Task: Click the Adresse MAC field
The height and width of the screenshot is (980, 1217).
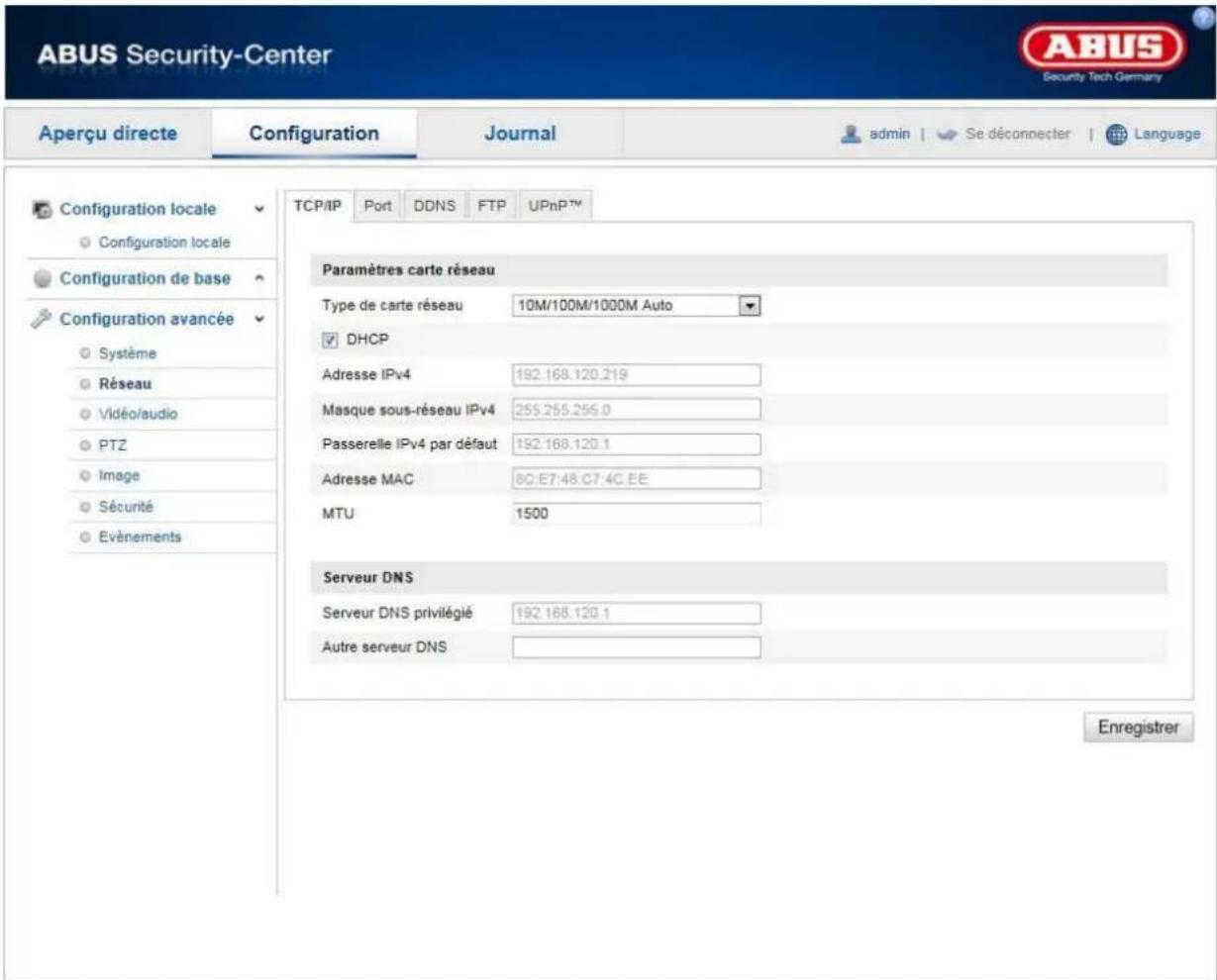Action: [636, 479]
